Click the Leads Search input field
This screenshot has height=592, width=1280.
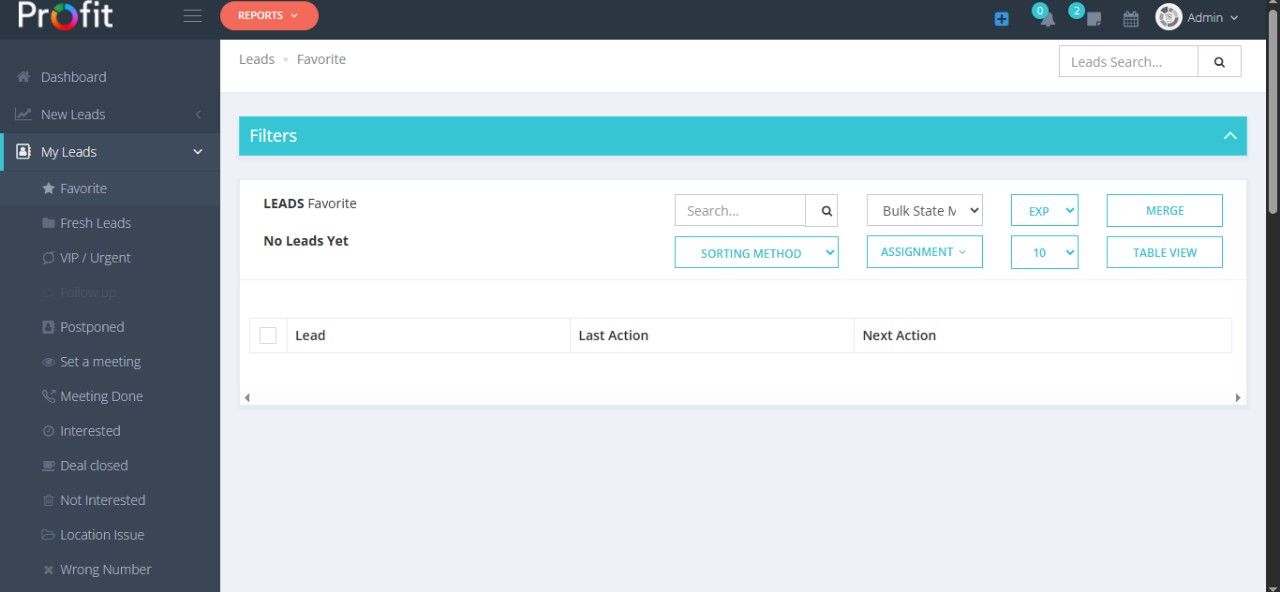pyautogui.click(x=1128, y=62)
